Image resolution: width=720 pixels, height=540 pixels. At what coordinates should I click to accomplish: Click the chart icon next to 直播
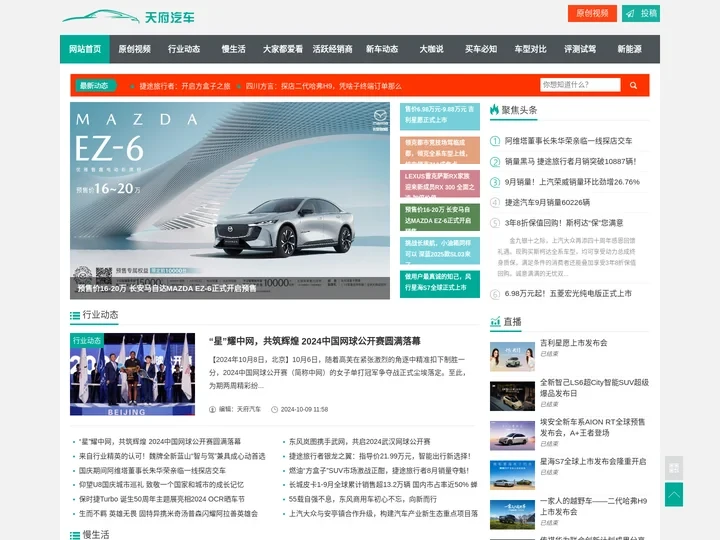tap(495, 321)
